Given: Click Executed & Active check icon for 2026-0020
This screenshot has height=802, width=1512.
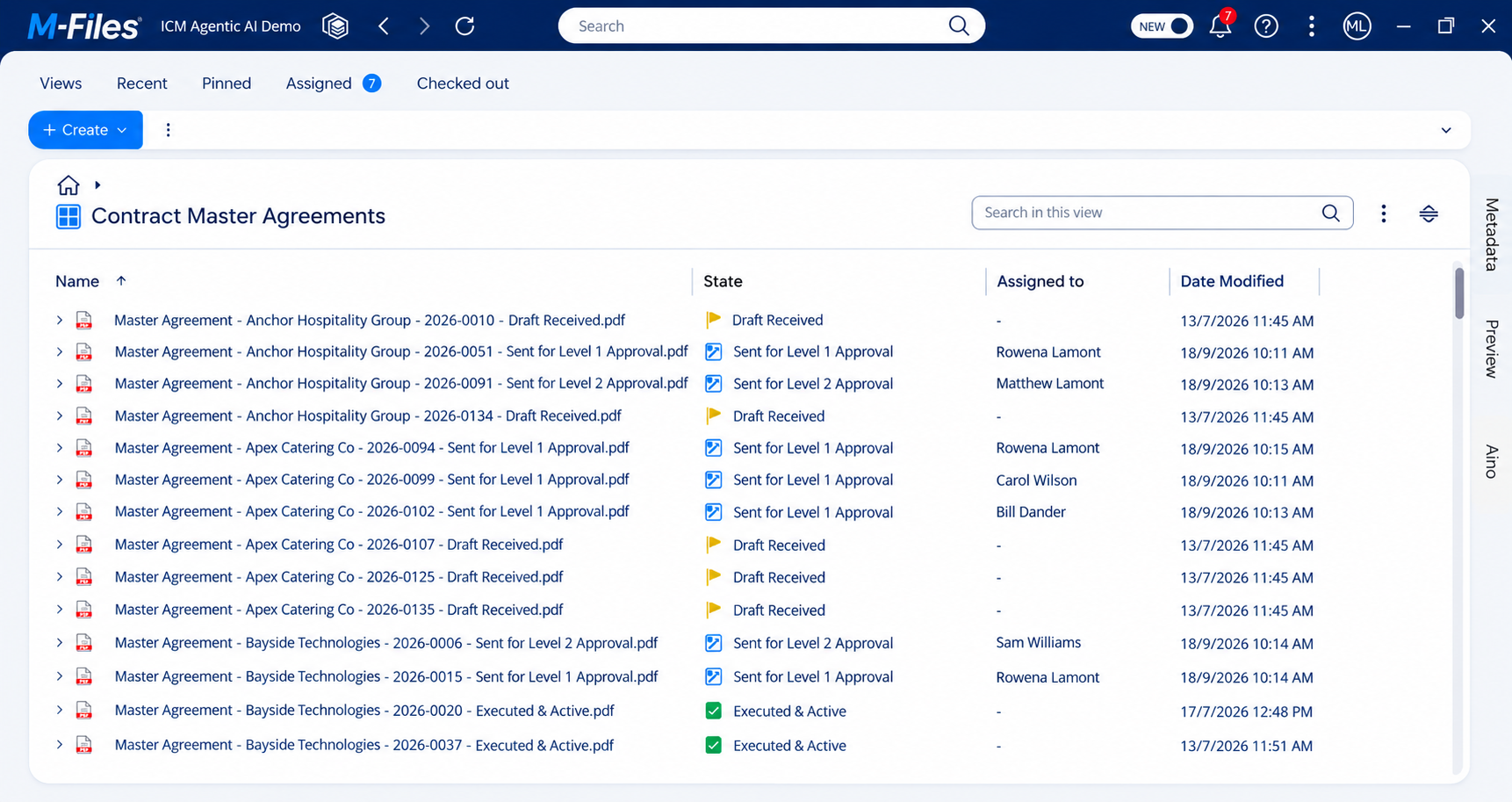Looking at the screenshot, I should click(x=713, y=711).
